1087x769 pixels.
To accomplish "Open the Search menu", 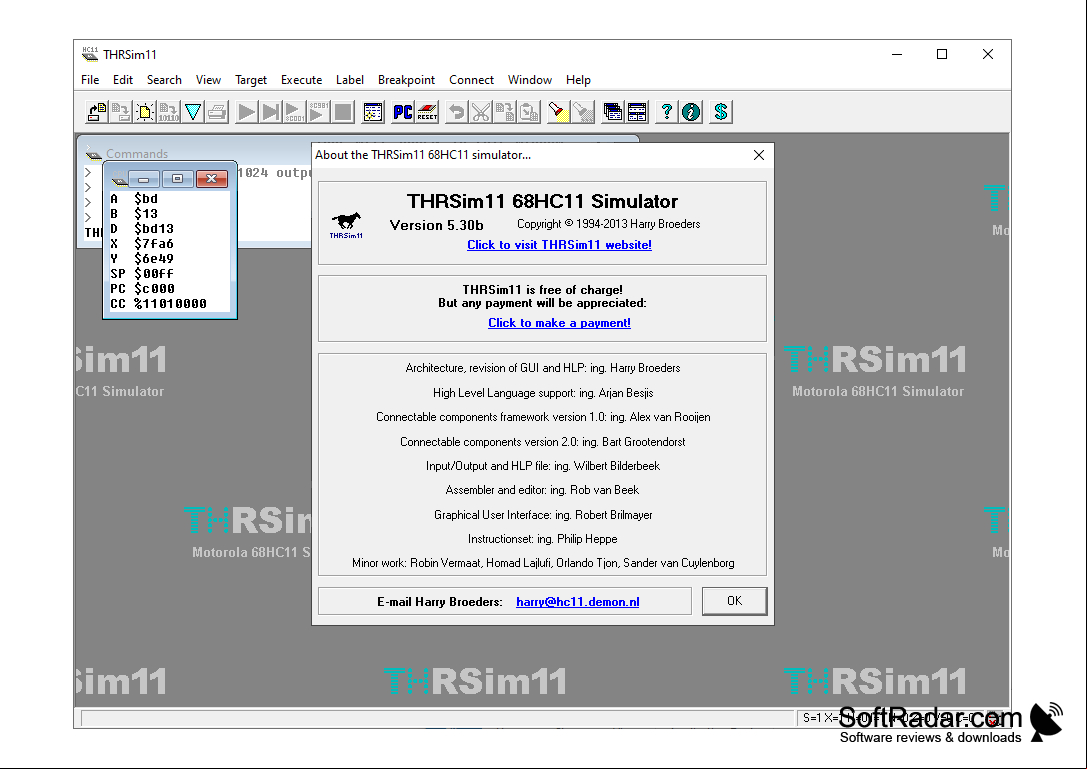I will [x=164, y=80].
